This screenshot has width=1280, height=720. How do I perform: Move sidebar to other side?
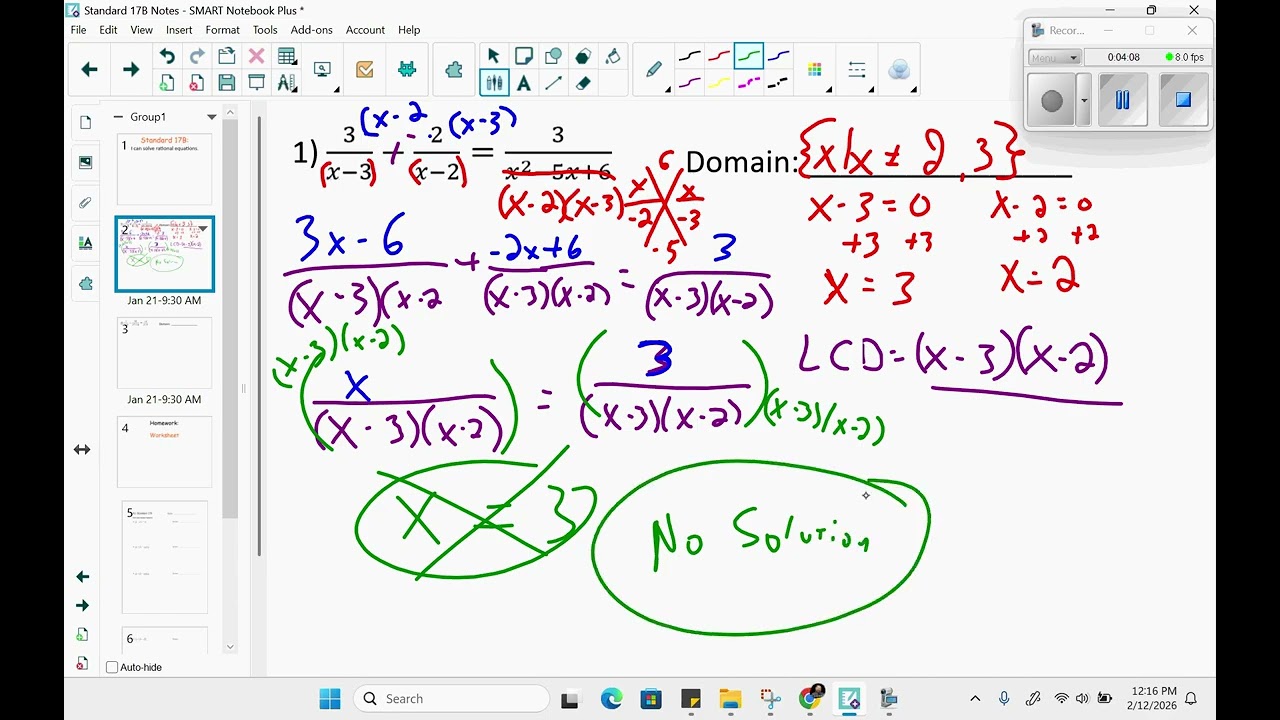tap(82, 450)
